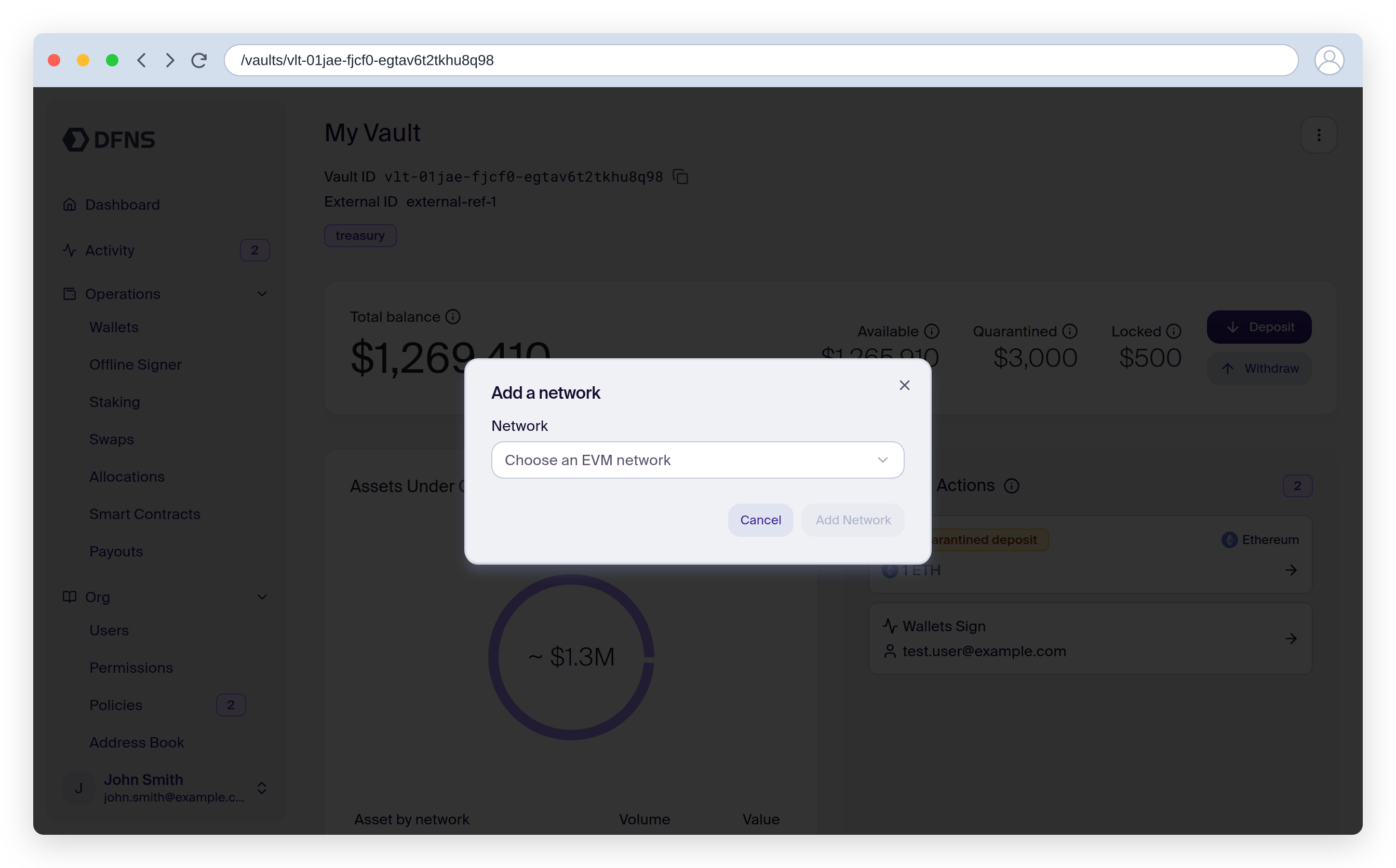Click the $3,000 quarantined amount
1396x868 pixels.
1035,358
